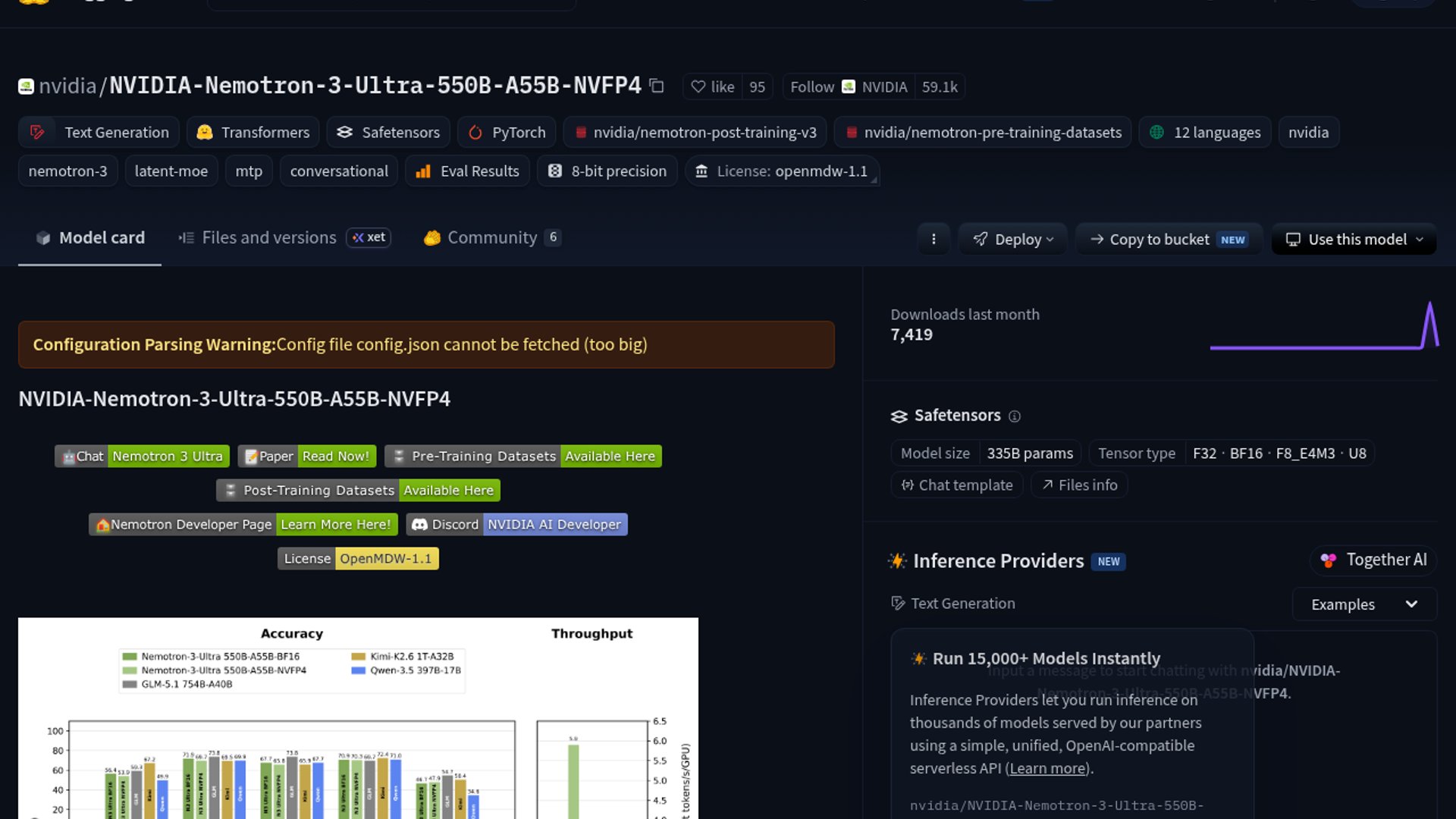Viewport: 1456px width, 819px height.
Task: Click the Eval Results tag
Action: pyautogui.click(x=467, y=171)
